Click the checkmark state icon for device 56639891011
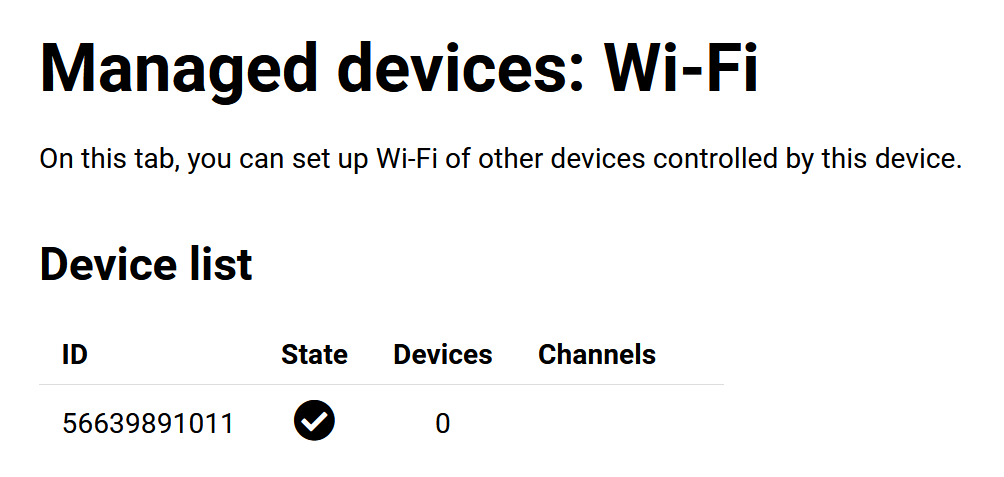The width and height of the screenshot is (1004, 477). pyautogui.click(x=314, y=421)
